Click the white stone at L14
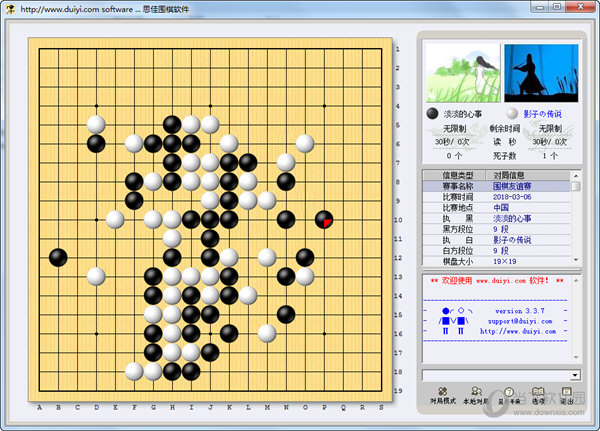 click(x=248, y=295)
